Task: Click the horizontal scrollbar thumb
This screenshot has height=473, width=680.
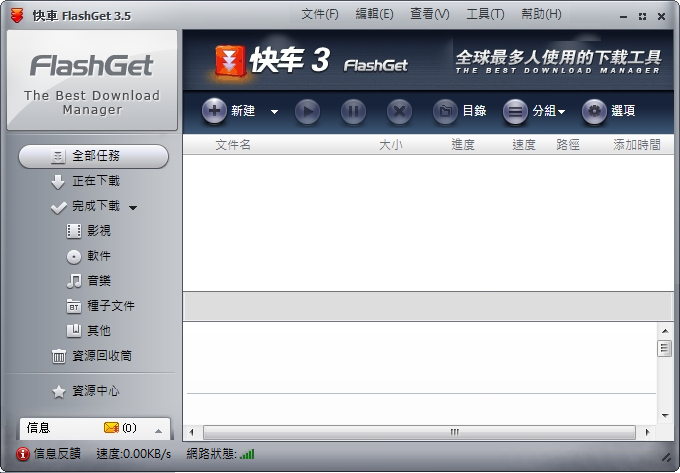Action: pyautogui.click(x=419, y=432)
